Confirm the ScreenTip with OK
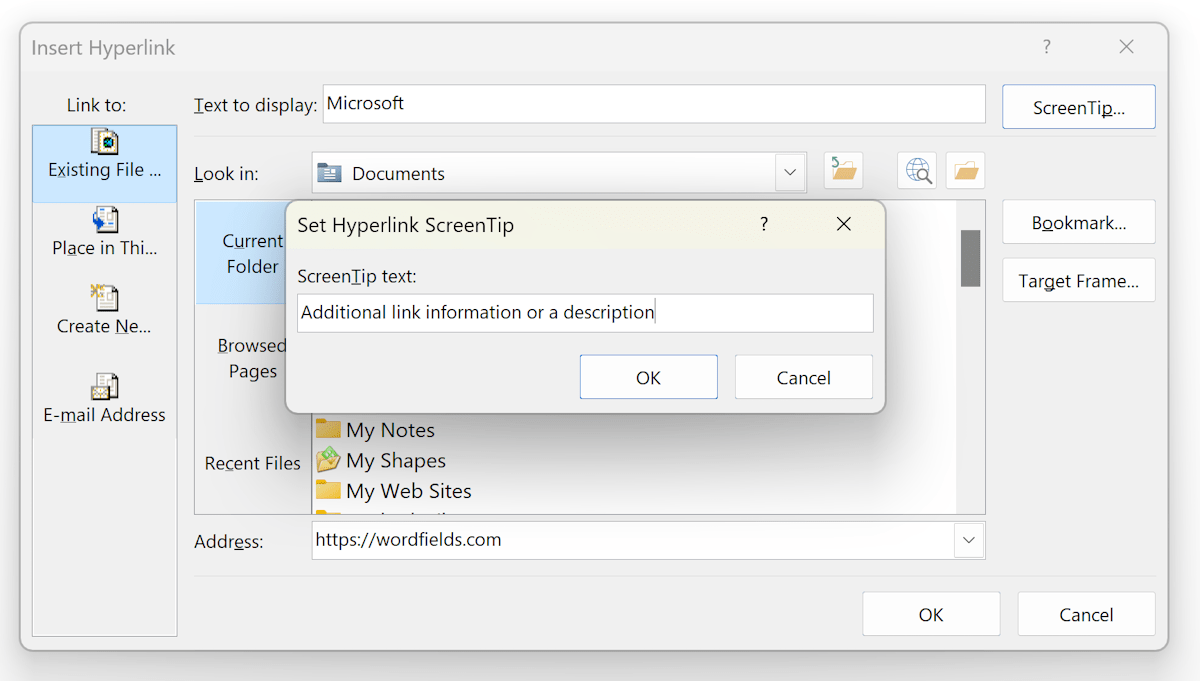The width and height of the screenshot is (1200, 681). point(648,377)
